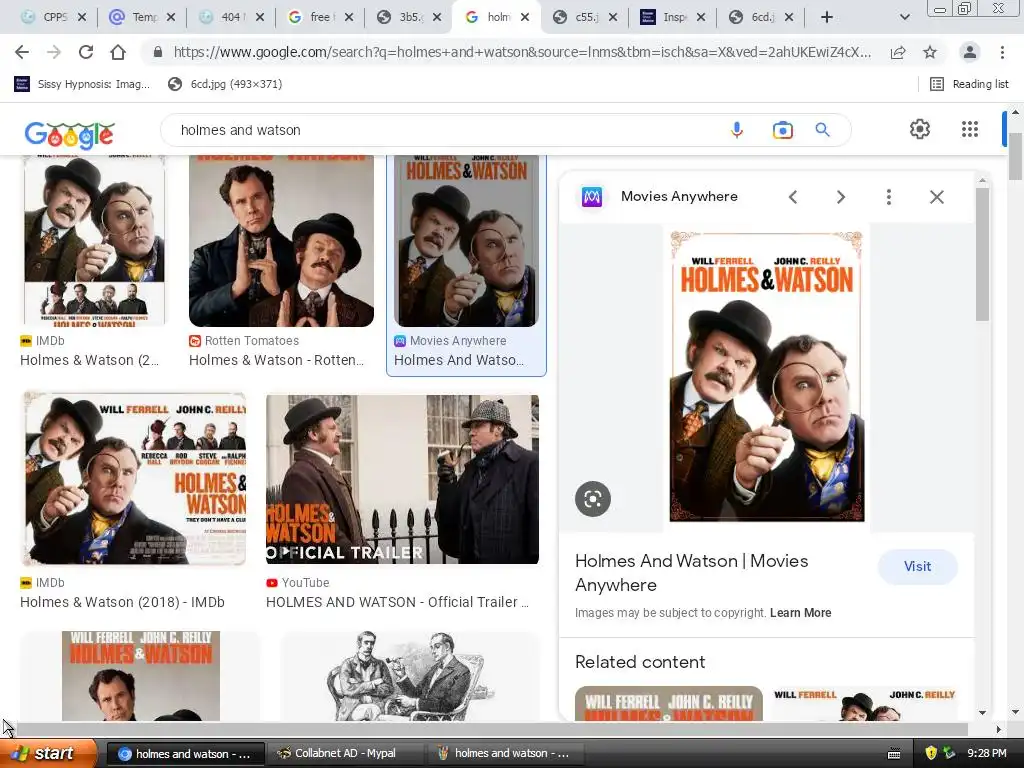
Task: Open the browser profile avatar
Action: click(970, 52)
